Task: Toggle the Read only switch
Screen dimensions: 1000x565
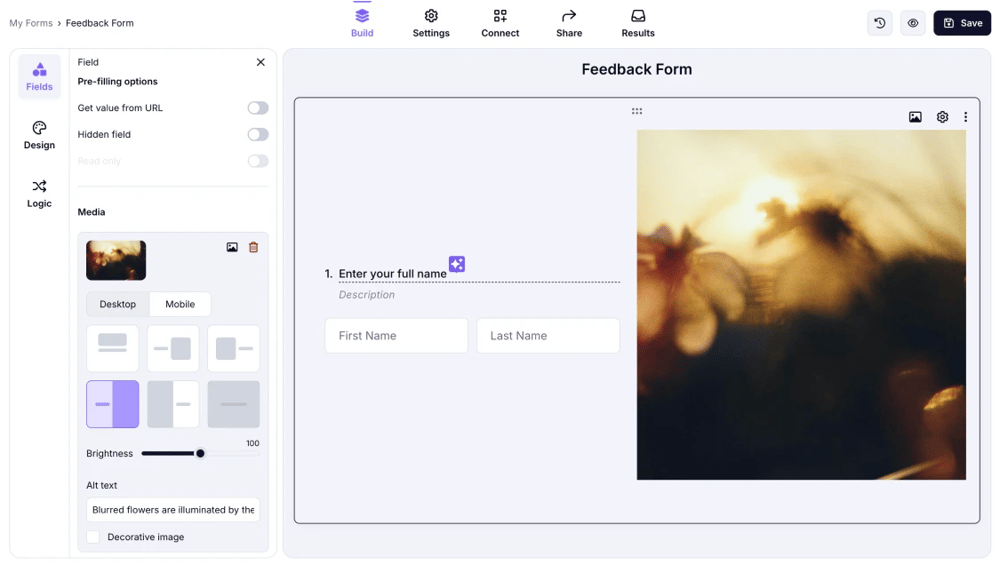Action: pos(258,161)
